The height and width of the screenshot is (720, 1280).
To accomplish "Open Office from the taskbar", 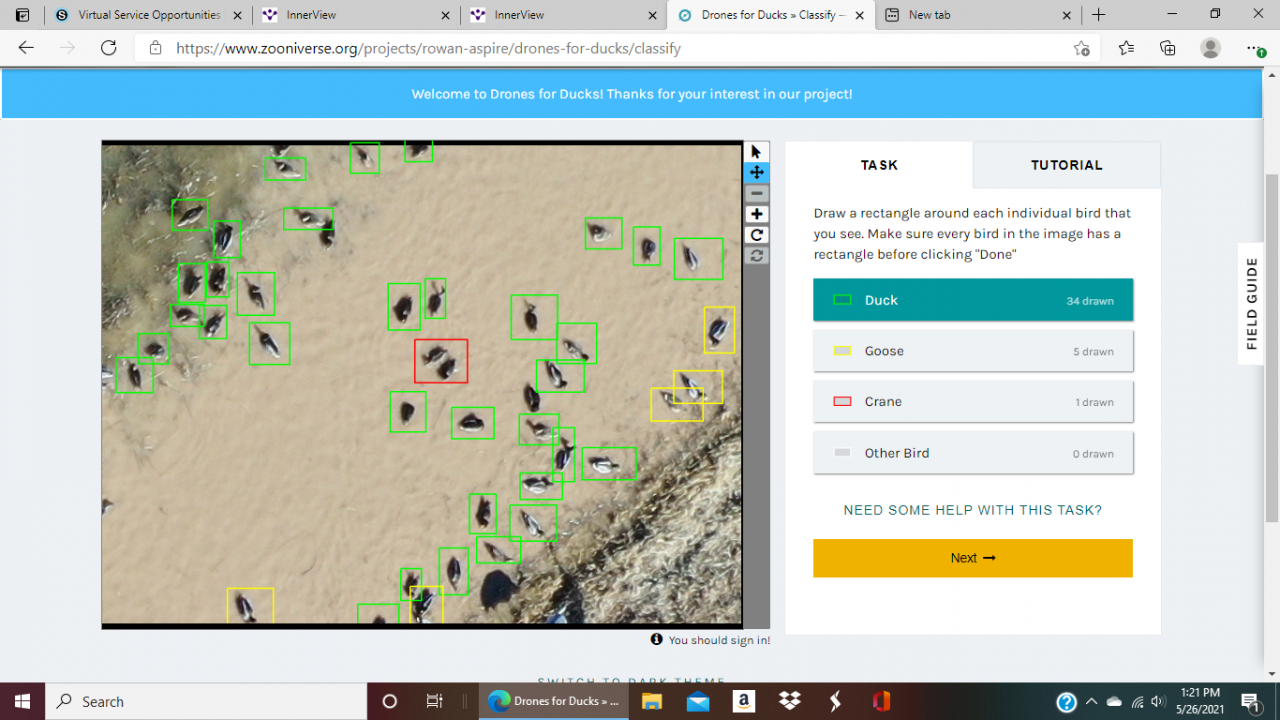I will [x=881, y=701].
